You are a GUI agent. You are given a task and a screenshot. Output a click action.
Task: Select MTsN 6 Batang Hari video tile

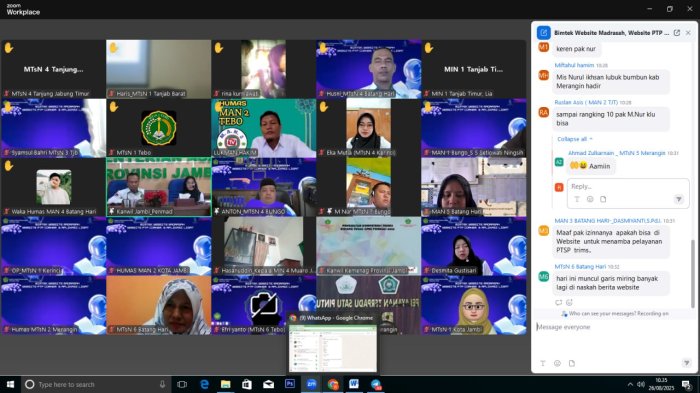[158, 305]
